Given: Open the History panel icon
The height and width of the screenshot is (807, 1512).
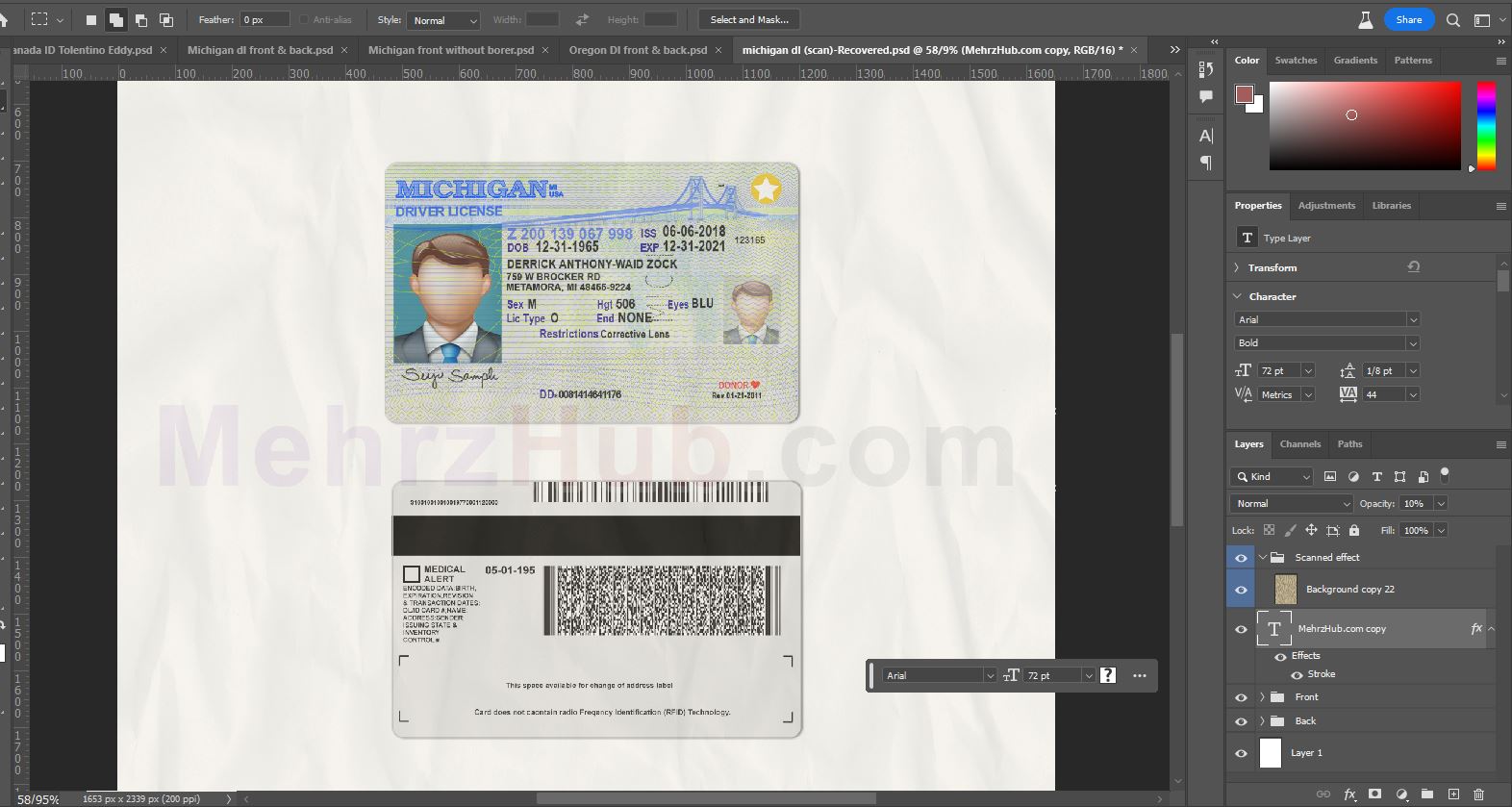Looking at the screenshot, I should coord(1206,69).
